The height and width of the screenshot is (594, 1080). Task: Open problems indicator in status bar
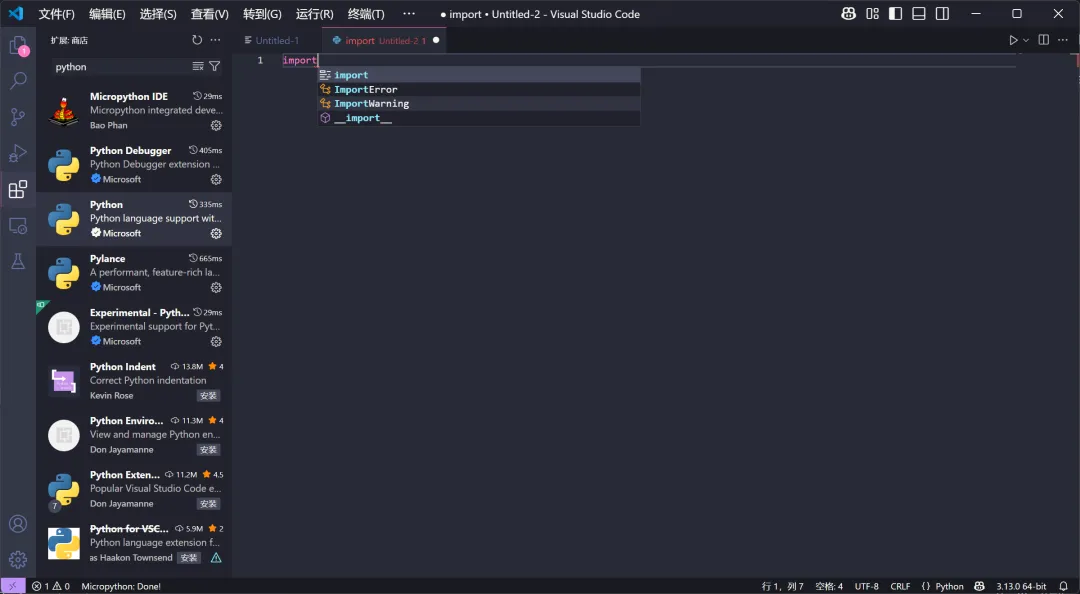point(51,586)
